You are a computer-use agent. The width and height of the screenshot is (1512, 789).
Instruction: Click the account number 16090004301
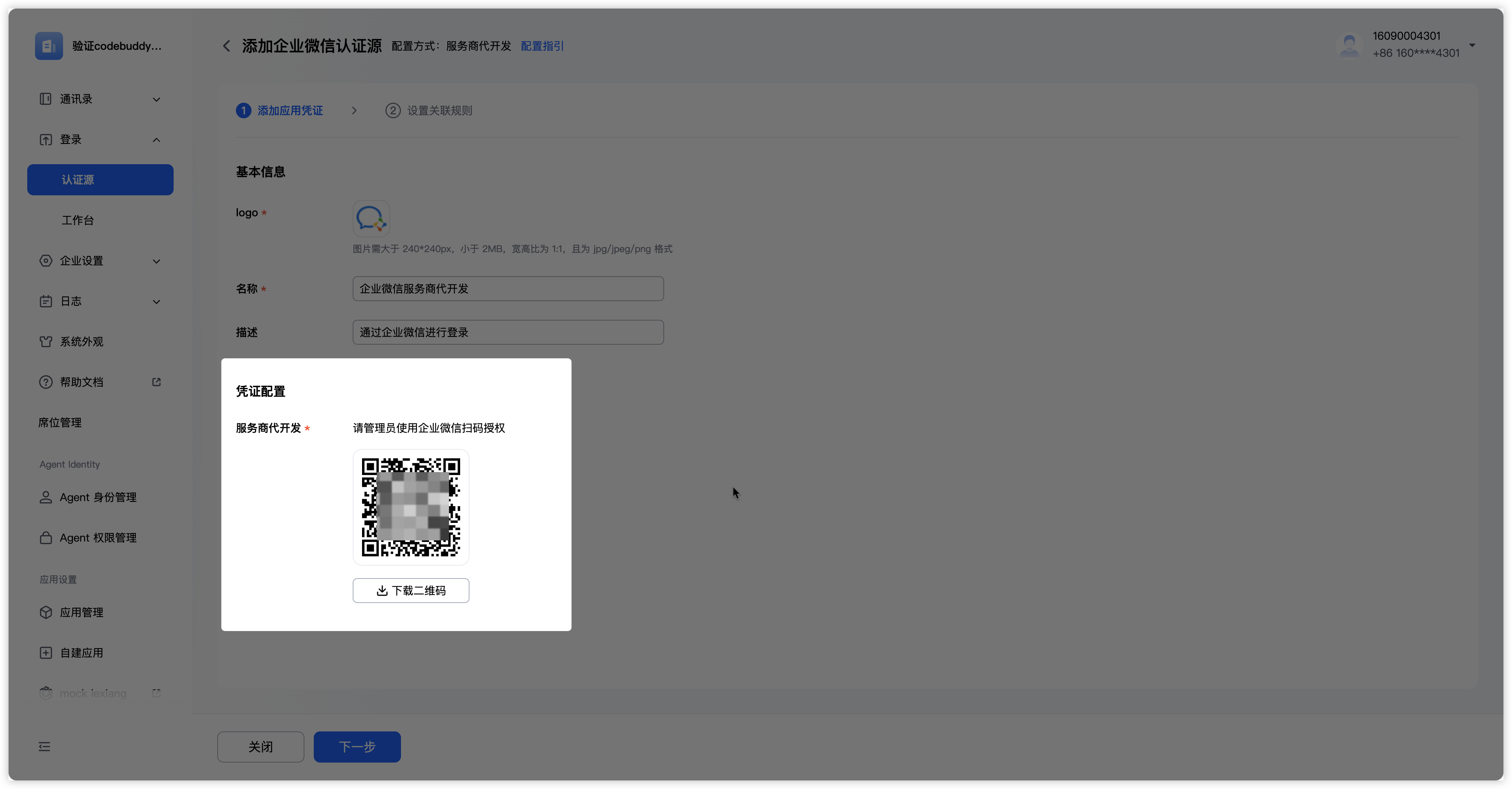point(1407,36)
